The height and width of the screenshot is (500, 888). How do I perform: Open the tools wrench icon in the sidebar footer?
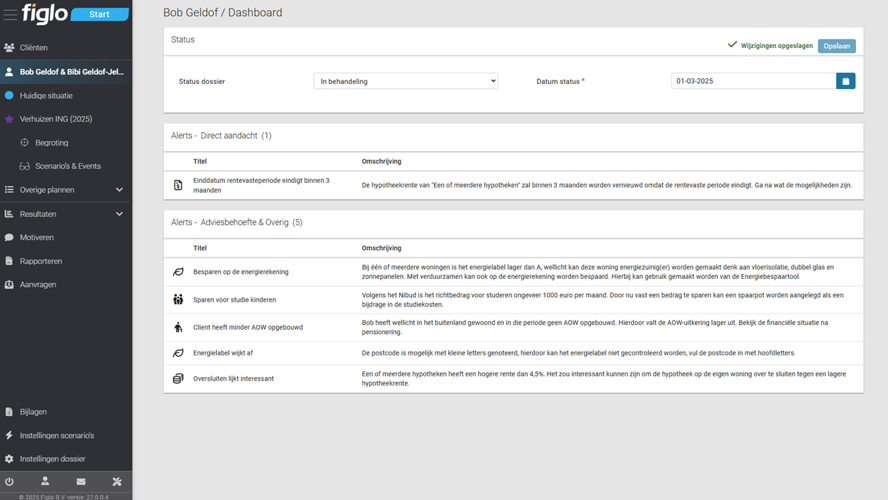click(x=117, y=482)
